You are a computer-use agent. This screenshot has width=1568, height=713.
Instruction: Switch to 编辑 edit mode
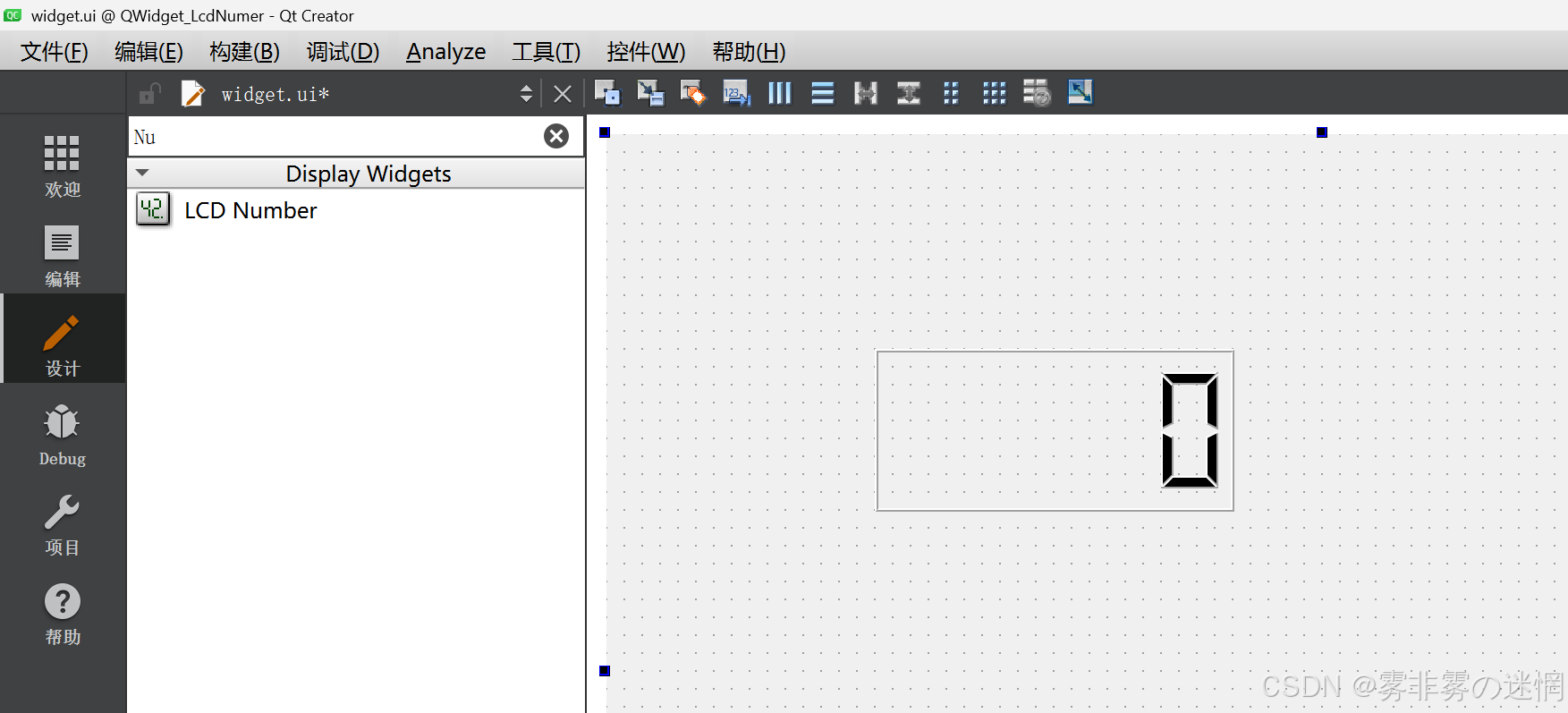coord(63,256)
